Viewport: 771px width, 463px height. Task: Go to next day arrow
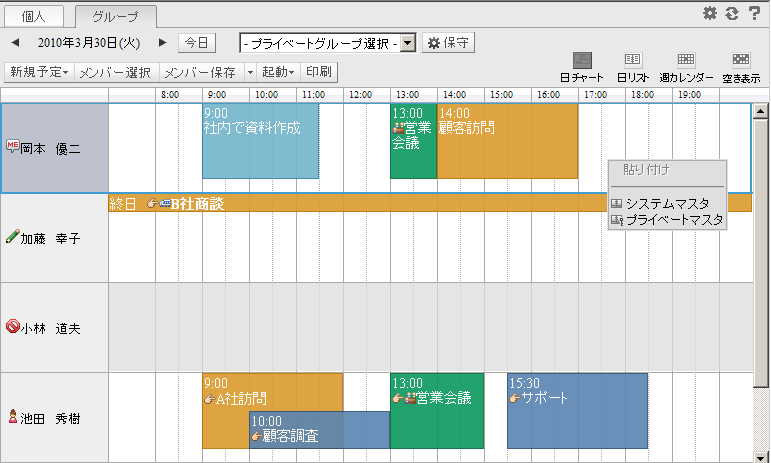pos(163,43)
